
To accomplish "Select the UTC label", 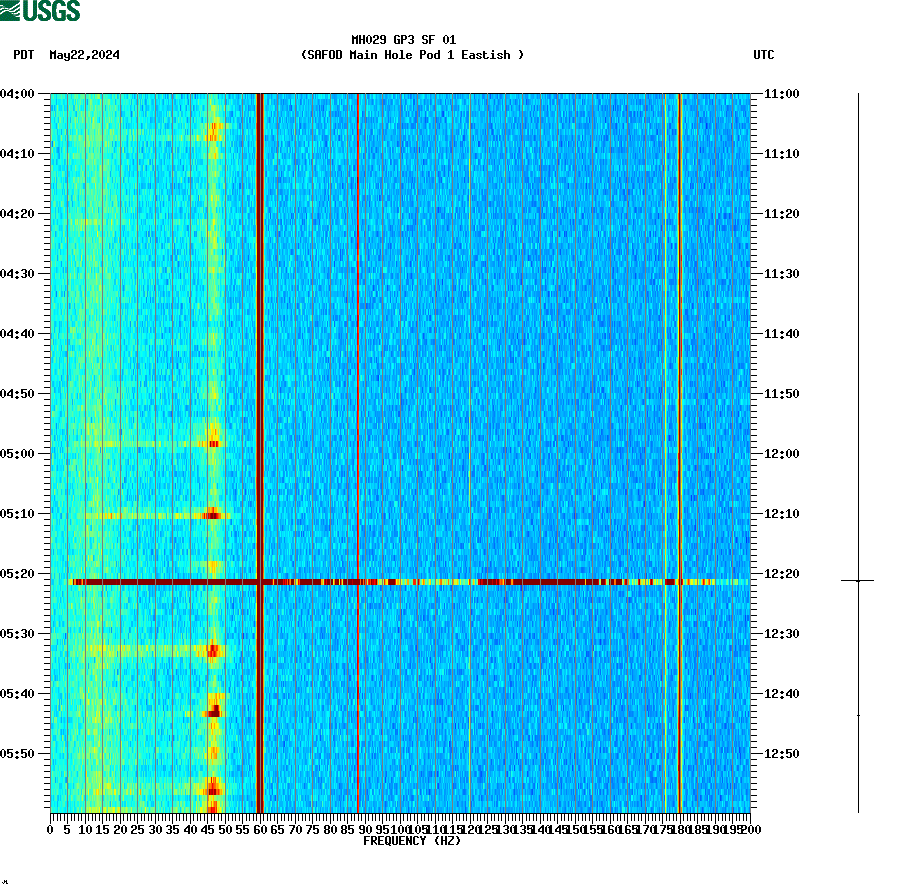I will pyautogui.click(x=765, y=56).
